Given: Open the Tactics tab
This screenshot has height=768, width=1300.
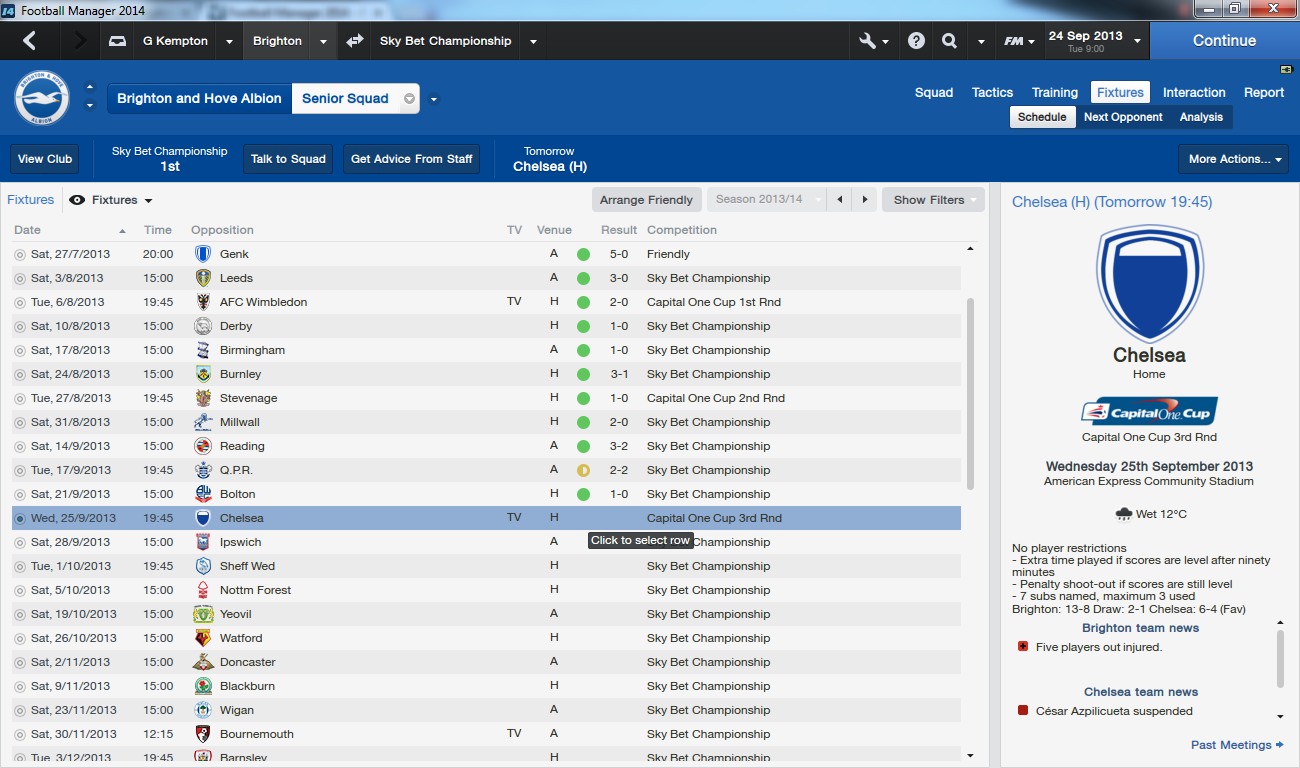Looking at the screenshot, I should 993,92.
